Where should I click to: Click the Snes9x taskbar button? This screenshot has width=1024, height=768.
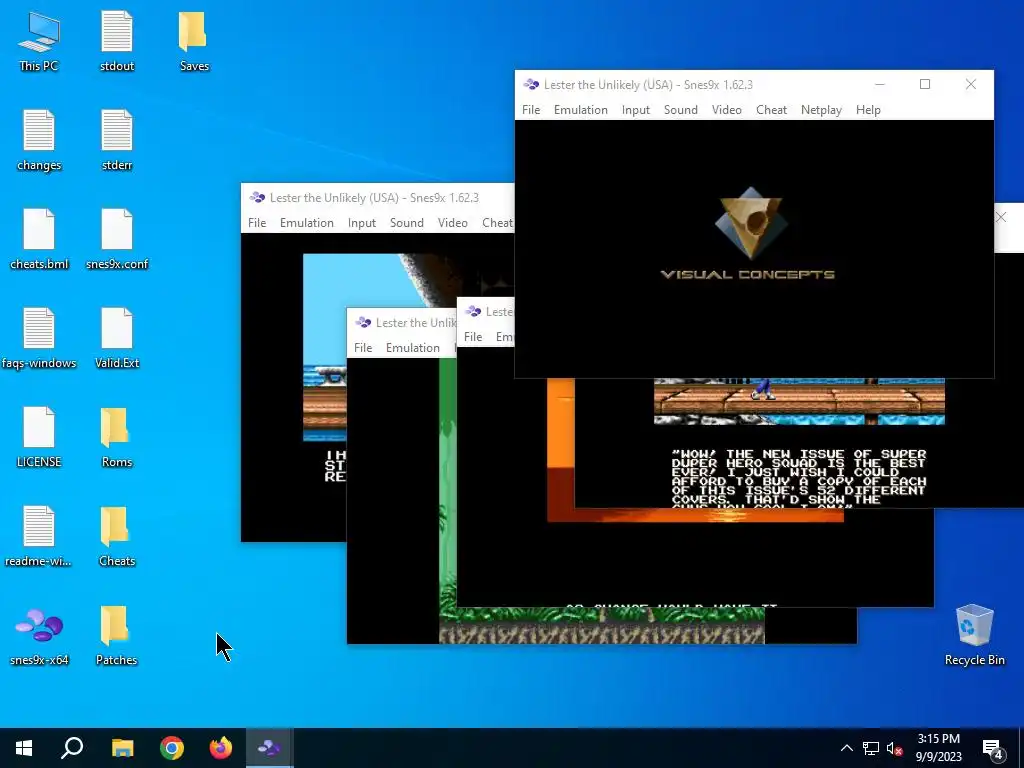point(270,748)
